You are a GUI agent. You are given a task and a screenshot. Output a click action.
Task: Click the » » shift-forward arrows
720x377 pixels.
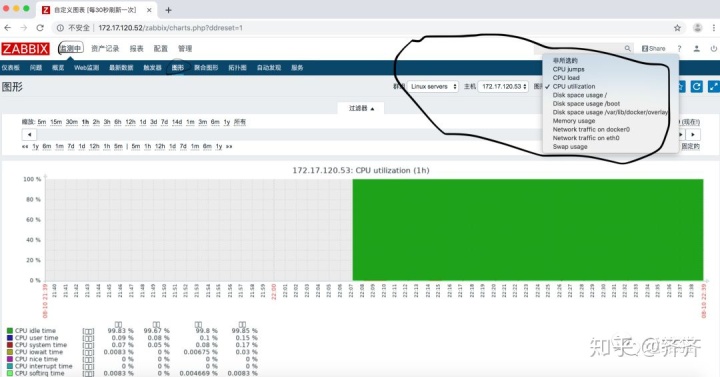[x=229, y=146]
